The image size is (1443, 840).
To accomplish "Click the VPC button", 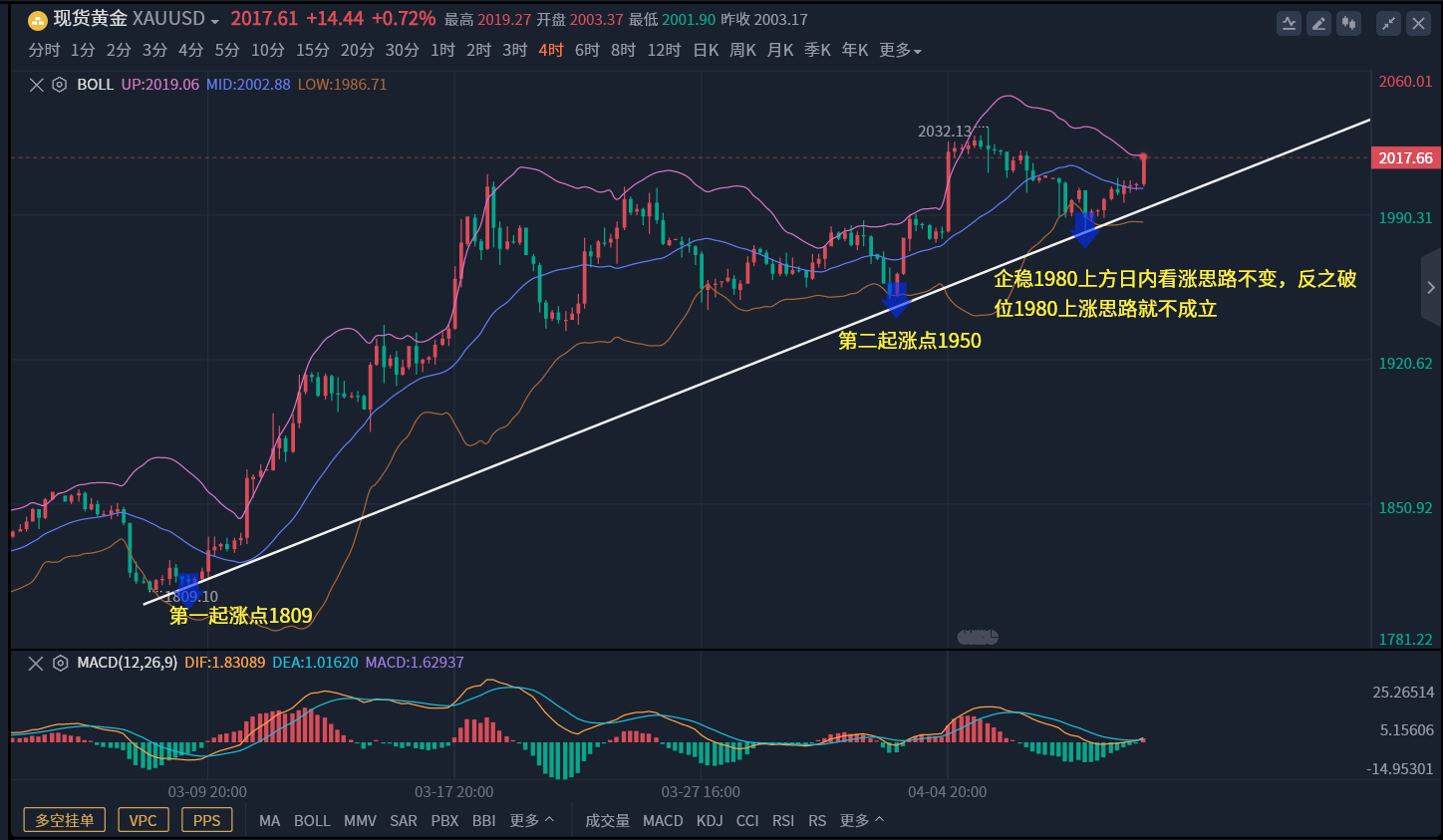I will tap(144, 820).
